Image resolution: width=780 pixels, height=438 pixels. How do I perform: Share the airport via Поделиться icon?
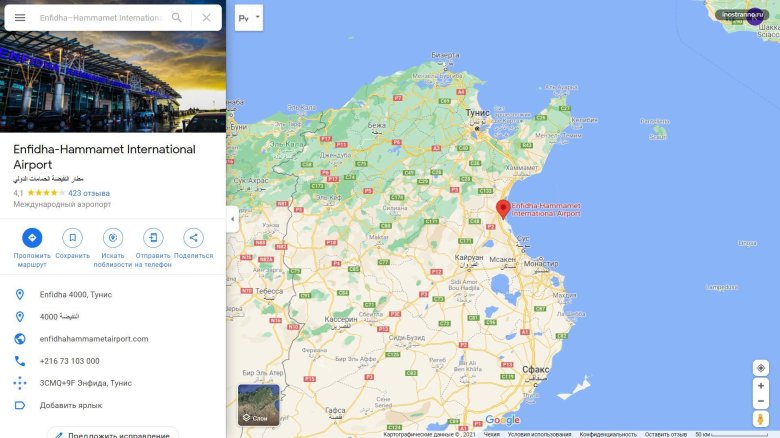point(194,238)
